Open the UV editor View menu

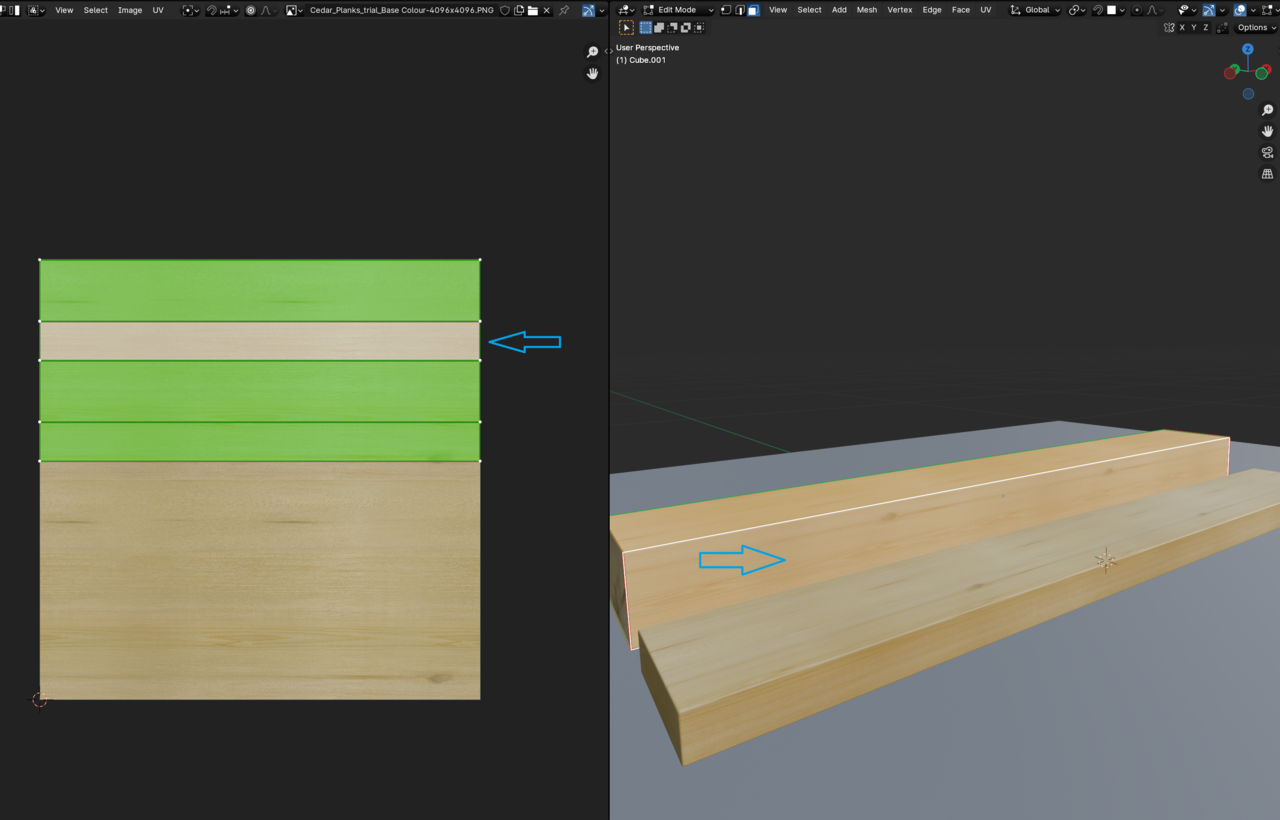coord(64,10)
